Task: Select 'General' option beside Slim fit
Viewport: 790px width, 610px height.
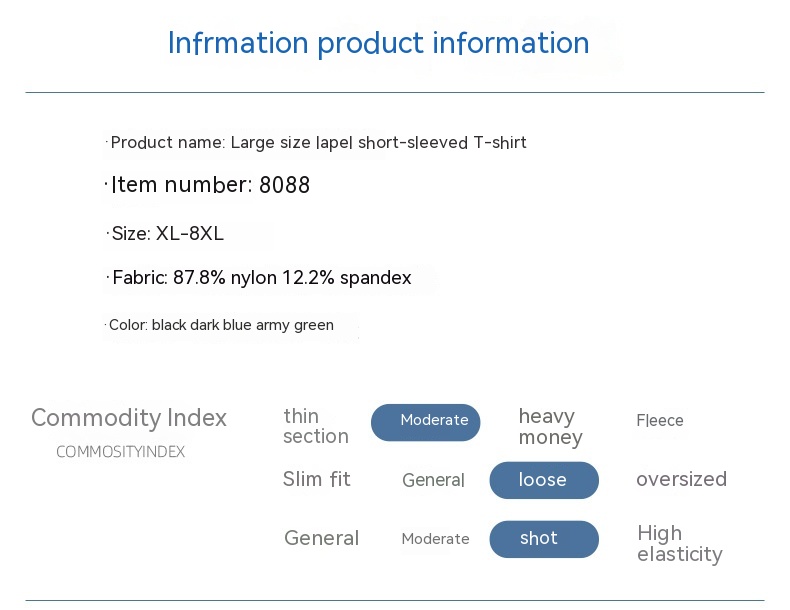Action: click(x=433, y=480)
